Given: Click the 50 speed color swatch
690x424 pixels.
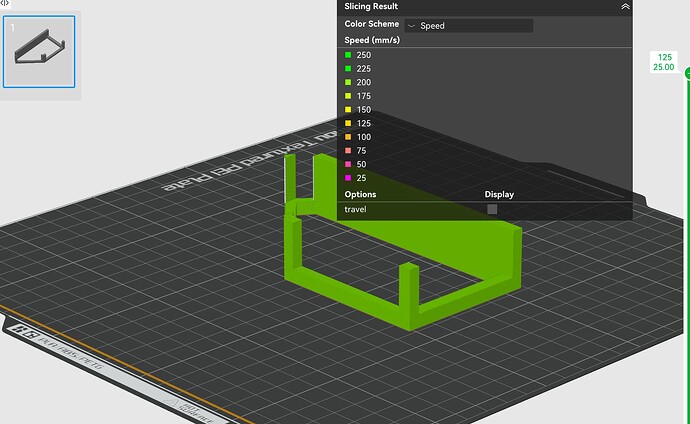Looking at the screenshot, I should pyautogui.click(x=348, y=164).
